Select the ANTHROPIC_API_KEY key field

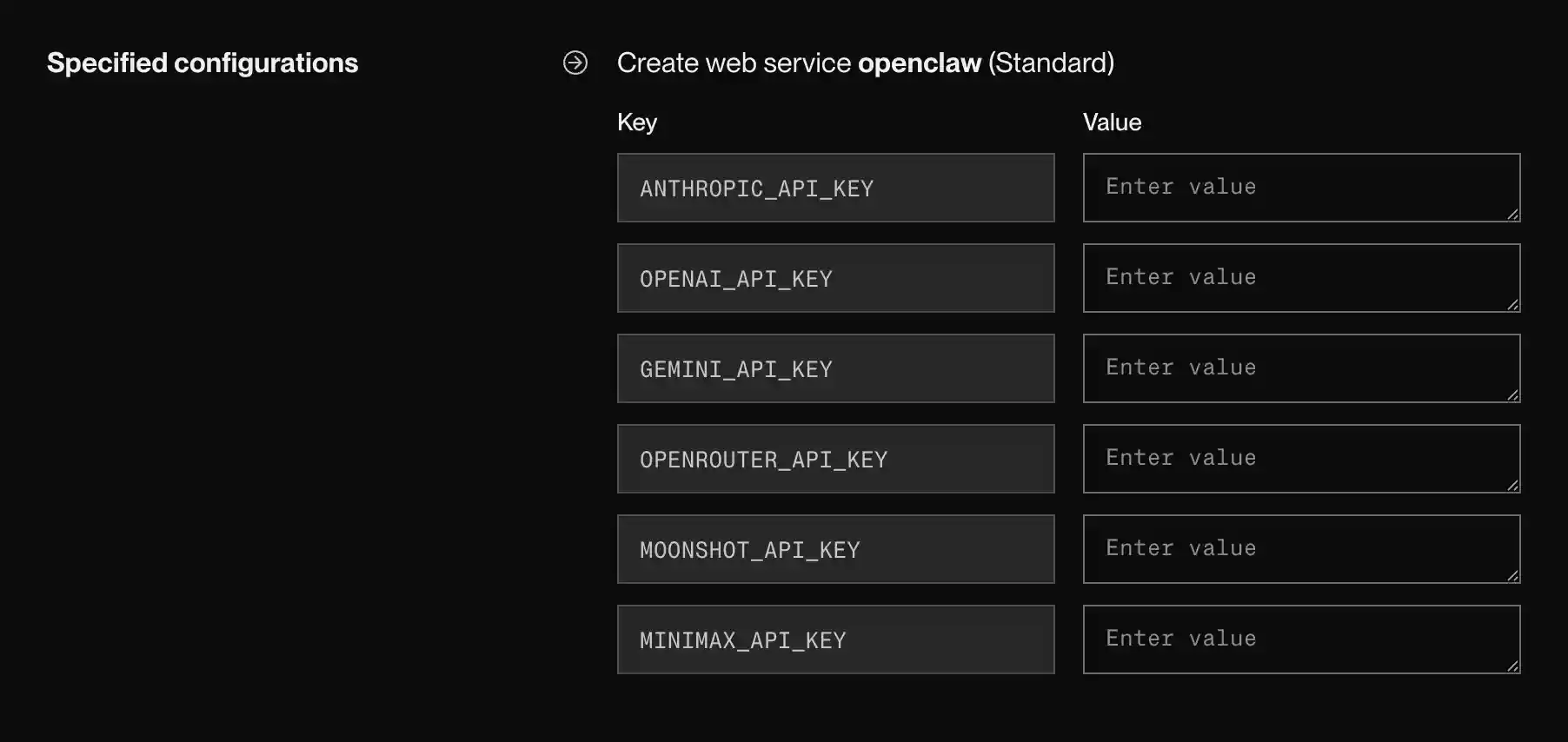pyautogui.click(x=836, y=188)
